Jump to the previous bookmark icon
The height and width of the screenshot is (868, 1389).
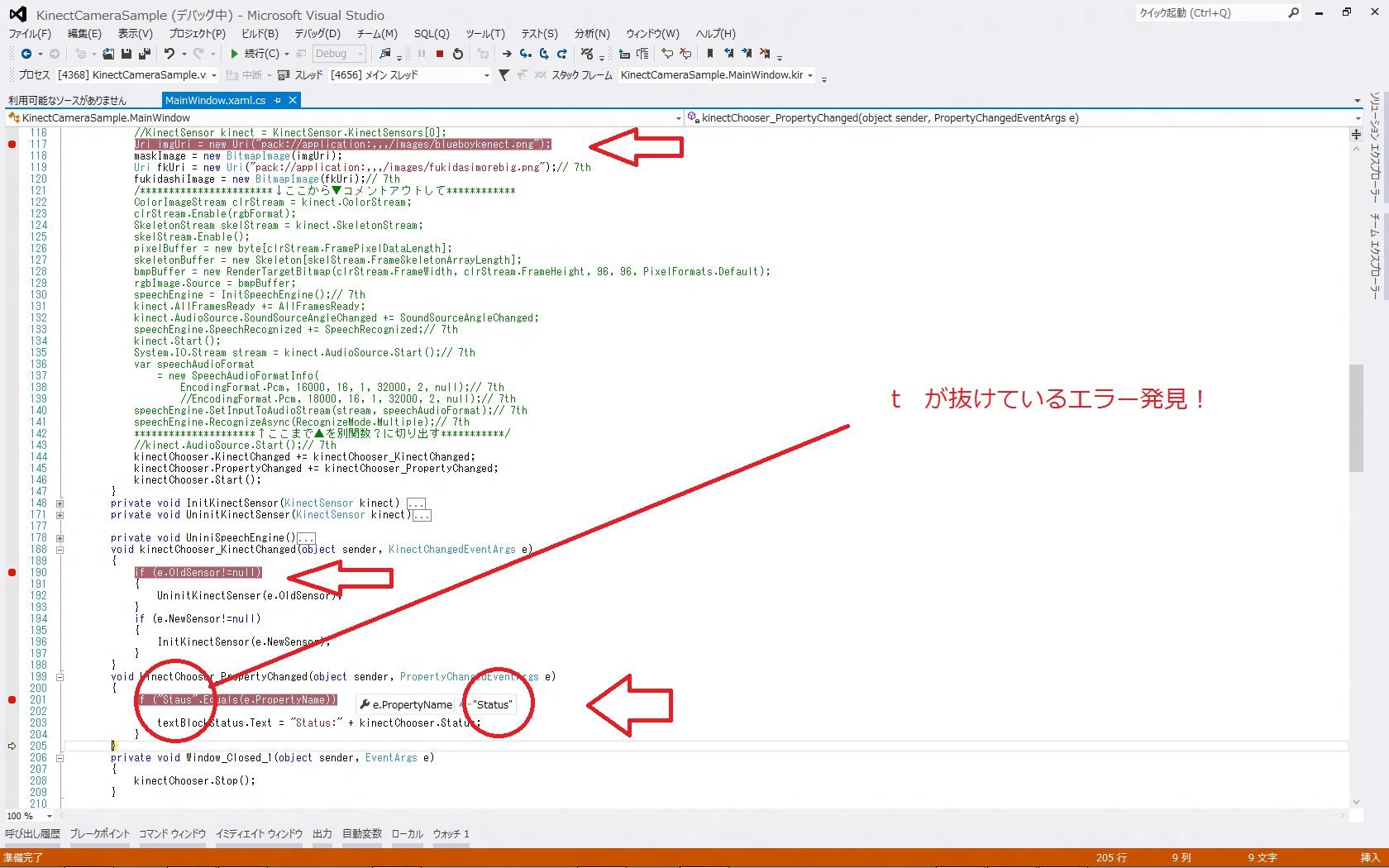point(728,54)
